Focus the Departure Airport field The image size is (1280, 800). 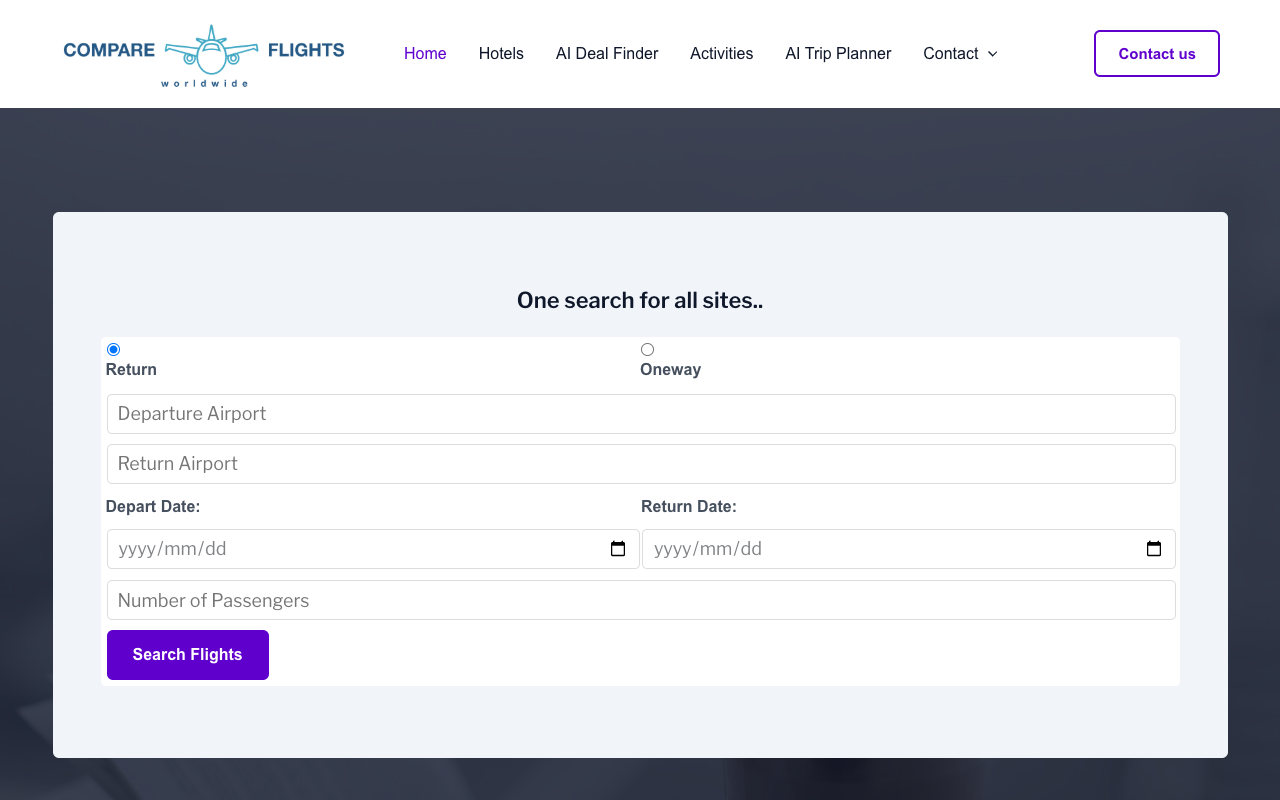641,414
